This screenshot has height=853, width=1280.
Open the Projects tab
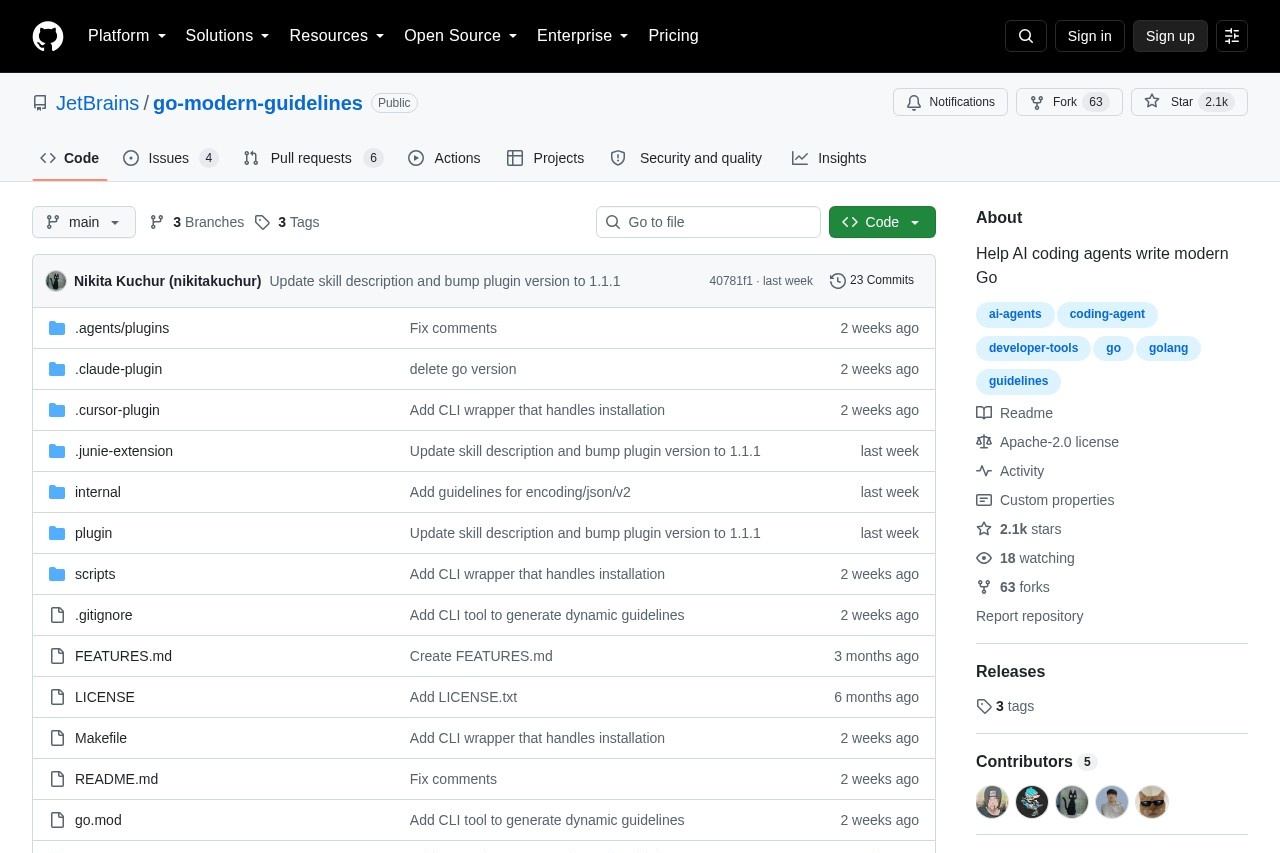coord(546,158)
